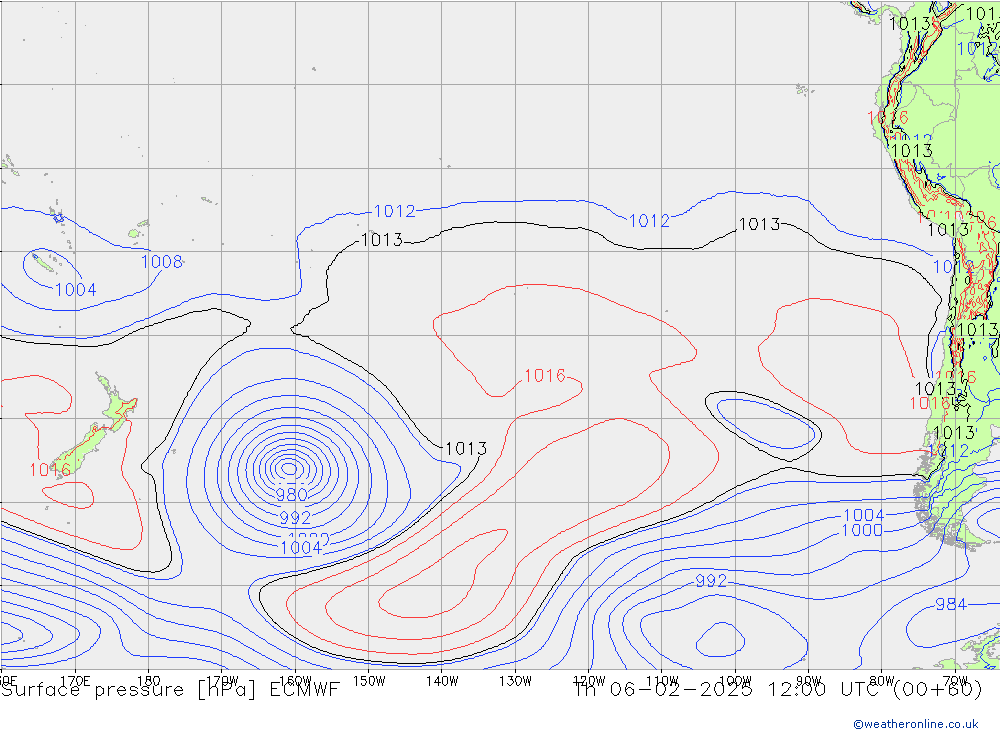Click the 70W longitude label

coord(955,680)
